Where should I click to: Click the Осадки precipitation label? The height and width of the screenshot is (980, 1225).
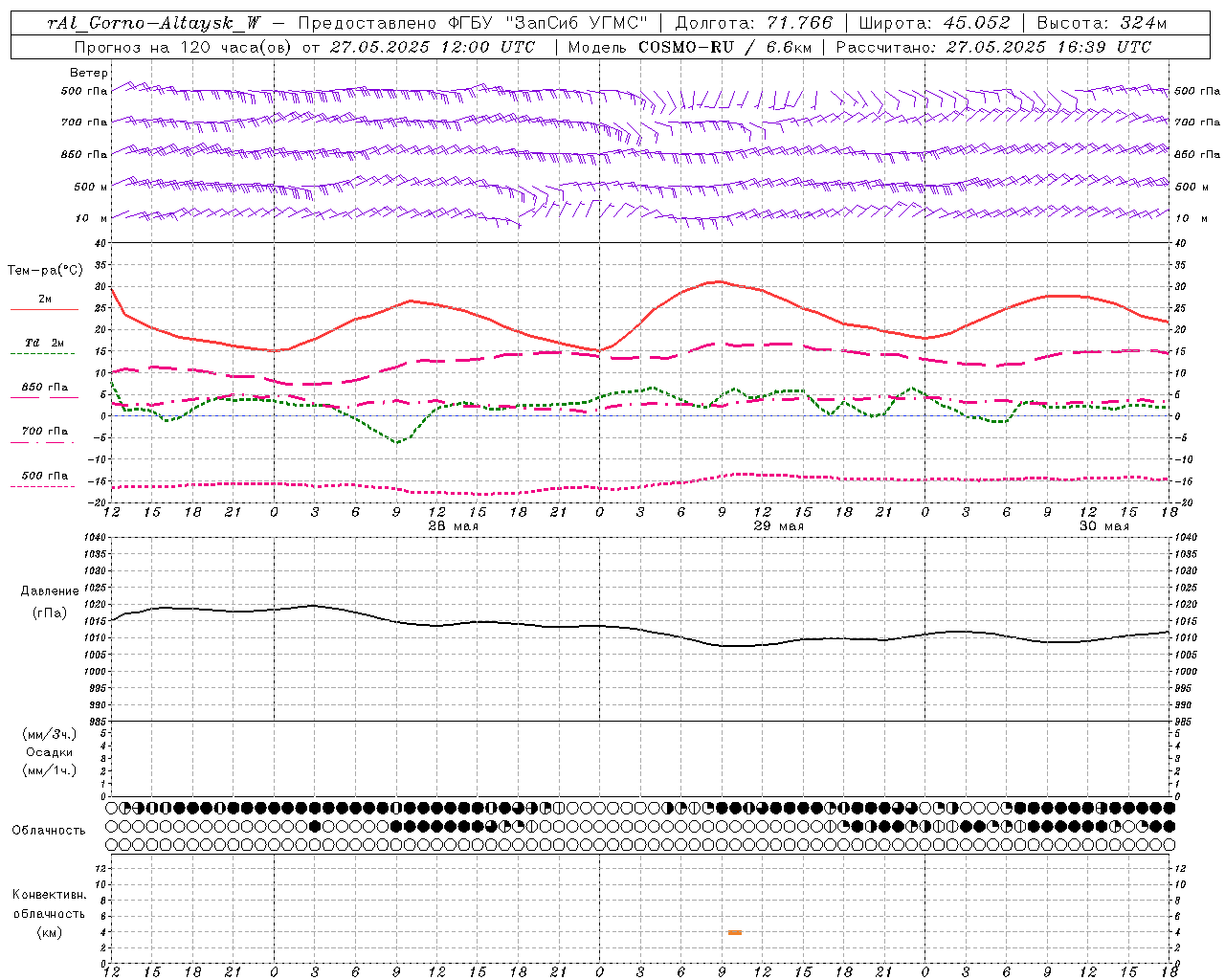(x=50, y=752)
